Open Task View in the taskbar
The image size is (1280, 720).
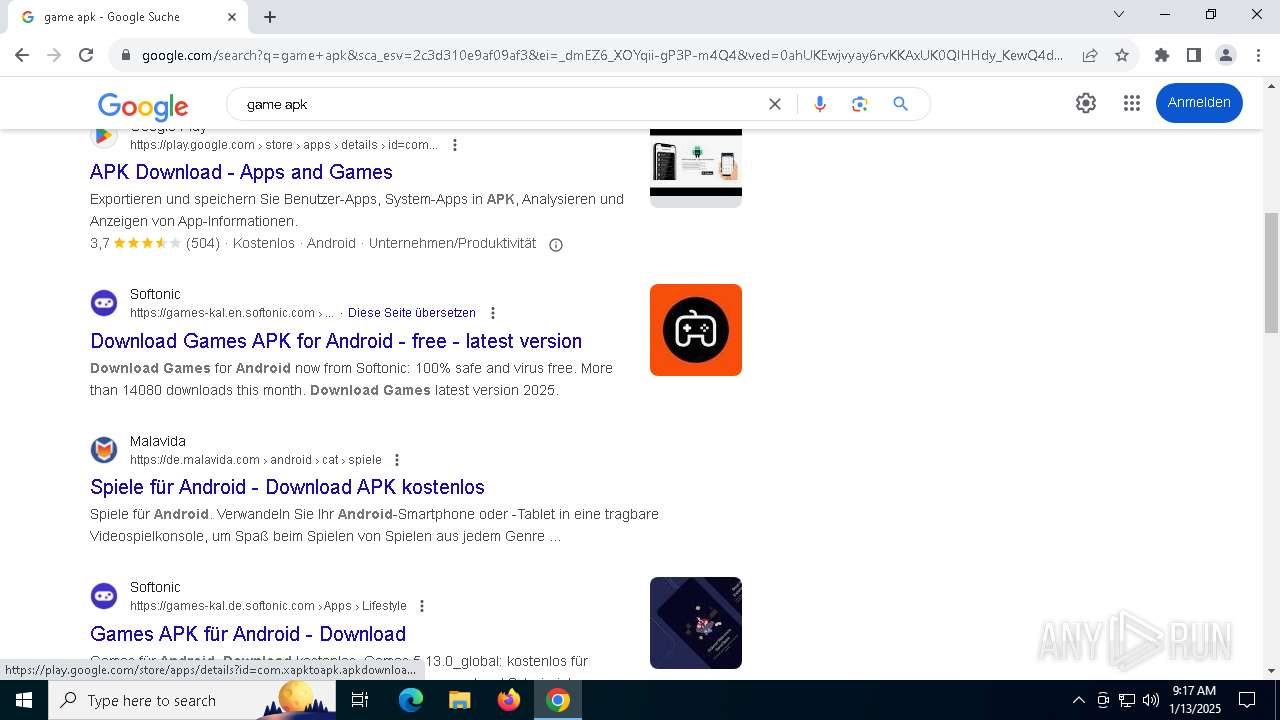click(x=360, y=700)
